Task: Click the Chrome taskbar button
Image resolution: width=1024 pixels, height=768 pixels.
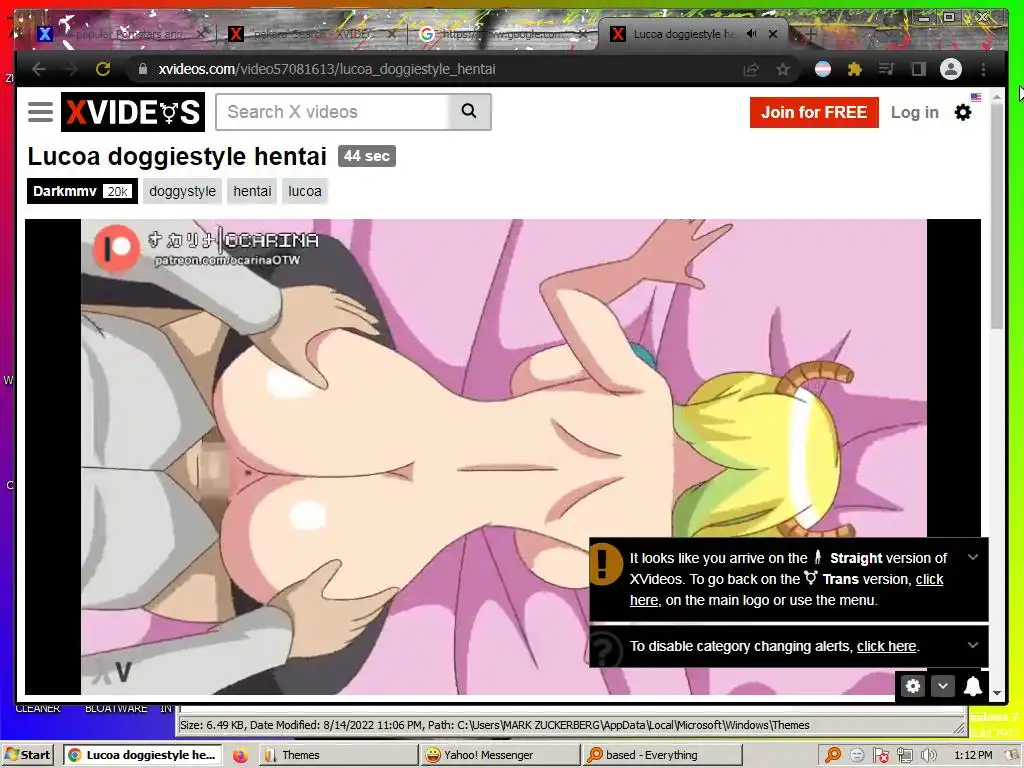Action: pyautogui.click(x=143, y=755)
